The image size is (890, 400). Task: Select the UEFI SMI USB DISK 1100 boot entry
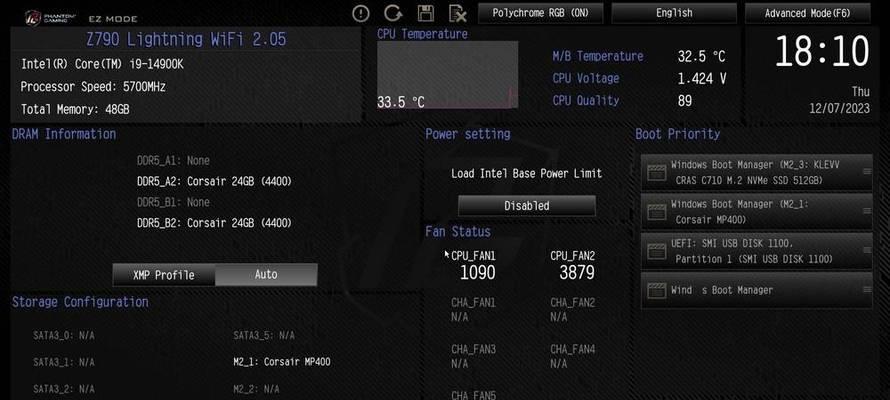(x=757, y=251)
